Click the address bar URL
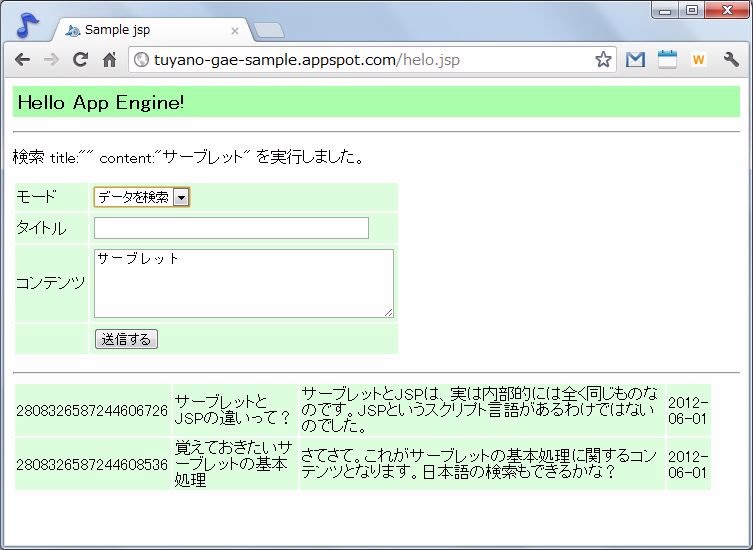The image size is (753, 550). pyautogui.click(x=360, y=60)
